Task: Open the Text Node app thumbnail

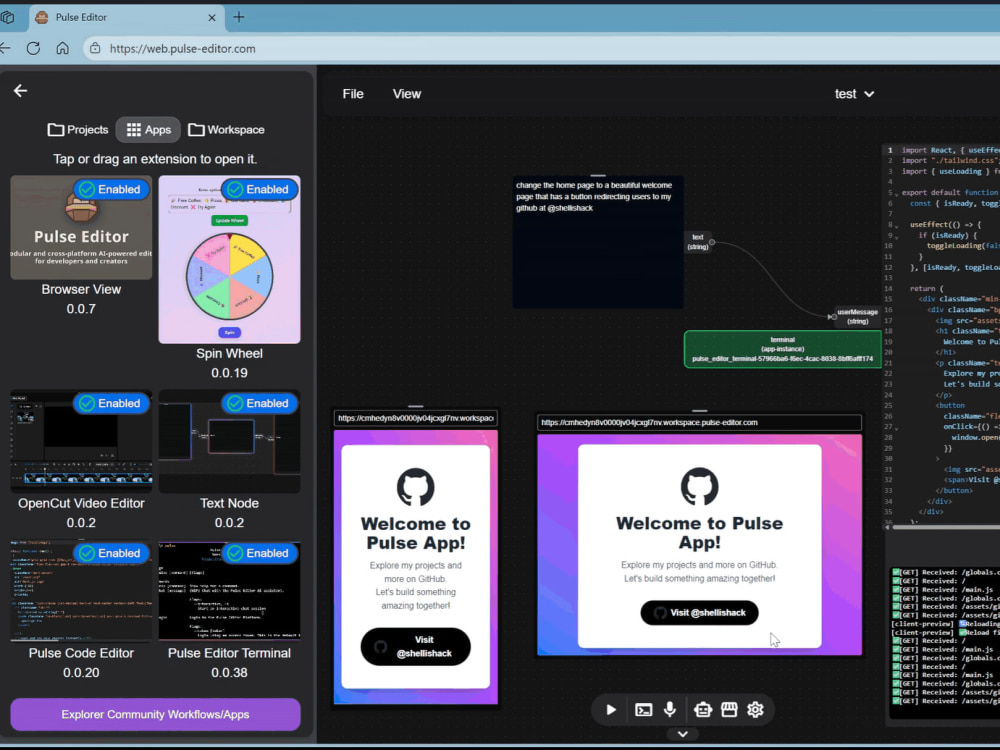Action: pos(230,441)
